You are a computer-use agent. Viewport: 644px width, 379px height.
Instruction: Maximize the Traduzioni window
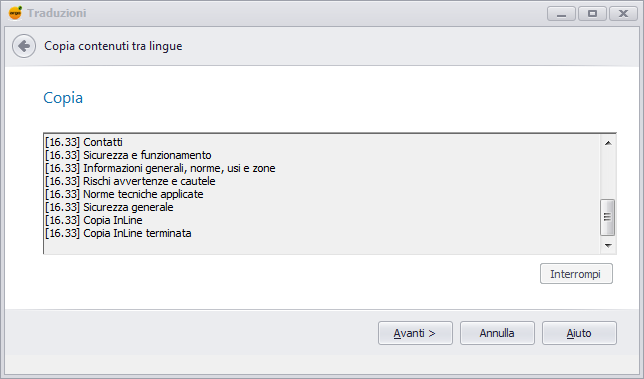click(593, 14)
